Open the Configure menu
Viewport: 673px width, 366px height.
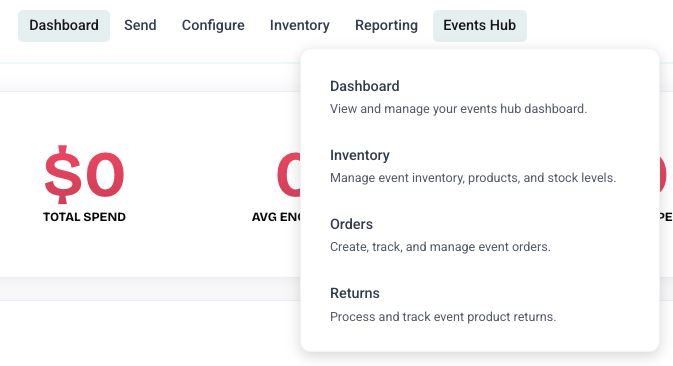(x=213, y=26)
